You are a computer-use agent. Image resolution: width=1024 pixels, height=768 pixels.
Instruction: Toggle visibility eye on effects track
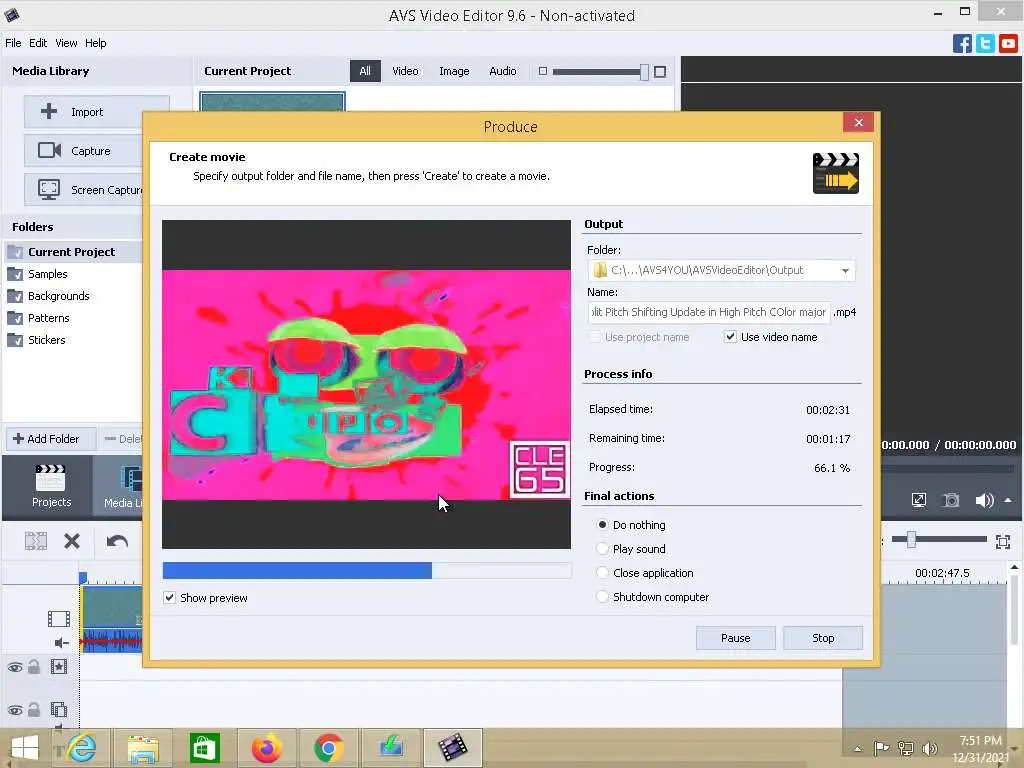14,667
